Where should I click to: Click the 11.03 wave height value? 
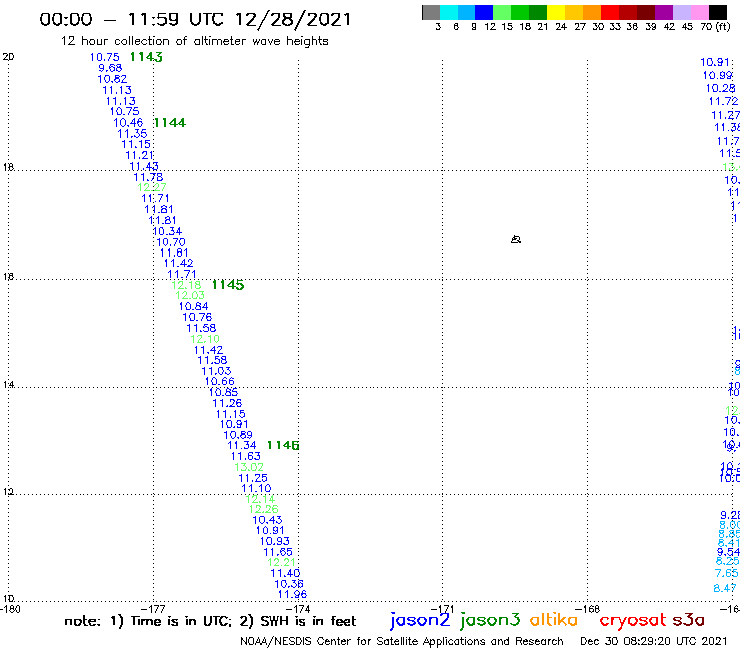tap(216, 371)
